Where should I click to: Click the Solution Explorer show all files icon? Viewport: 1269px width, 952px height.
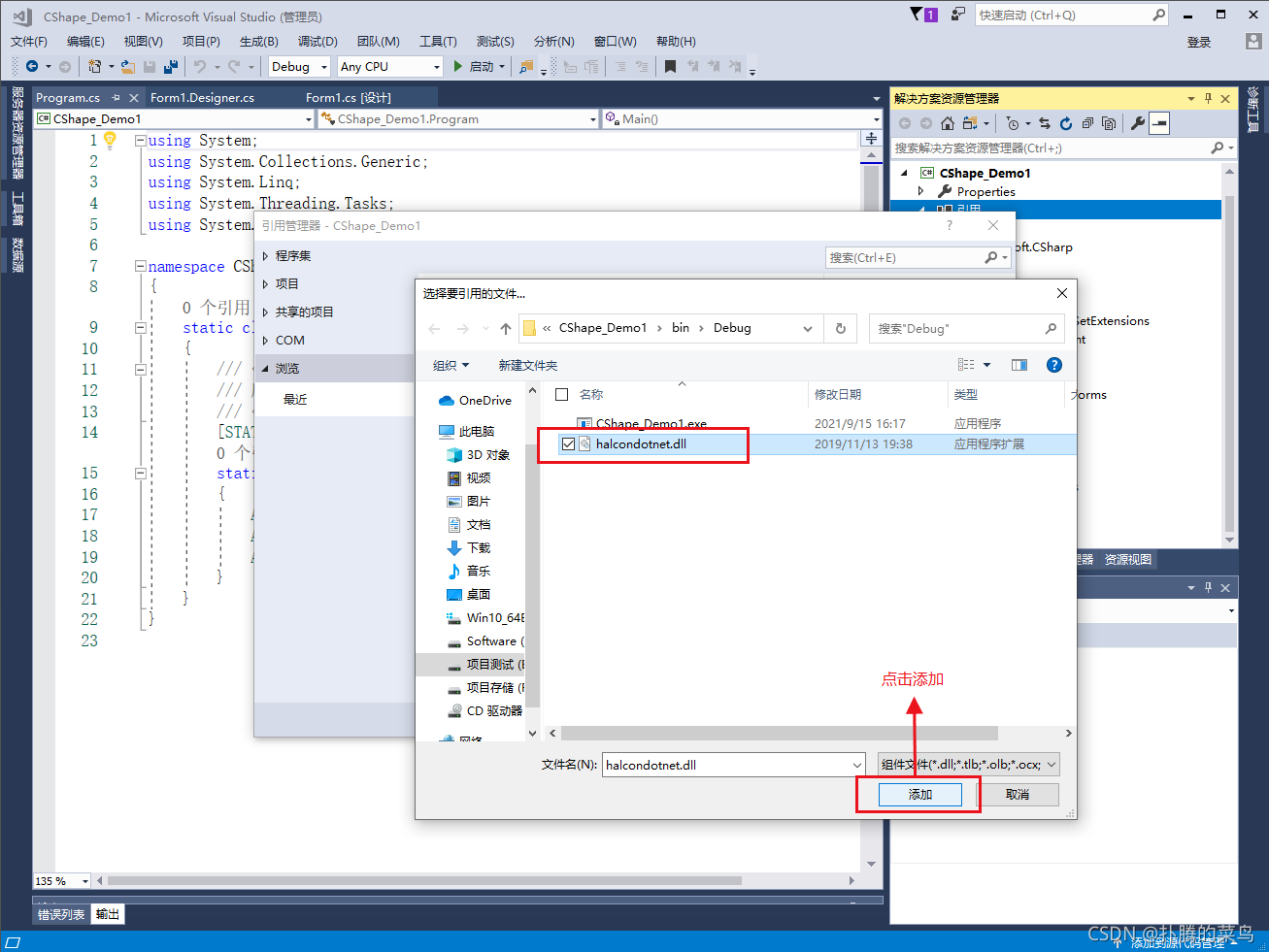(x=1109, y=123)
